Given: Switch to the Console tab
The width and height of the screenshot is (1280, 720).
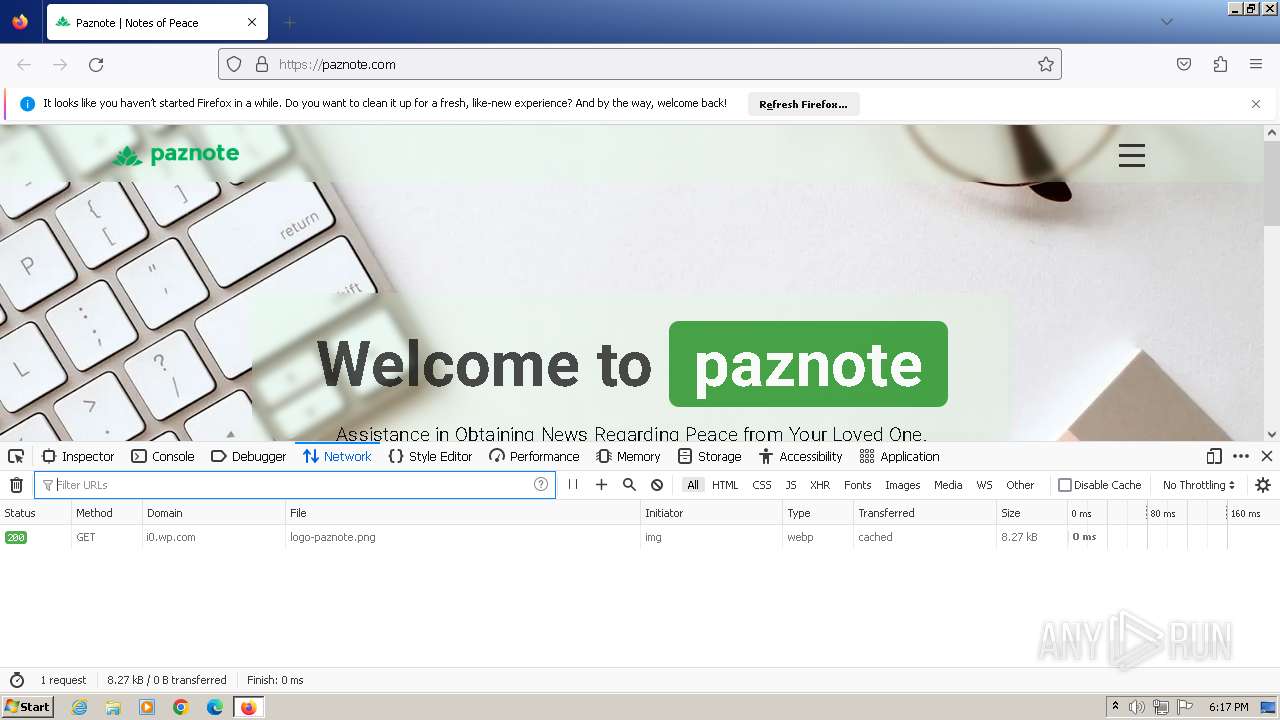Looking at the screenshot, I should click(163, 456).
